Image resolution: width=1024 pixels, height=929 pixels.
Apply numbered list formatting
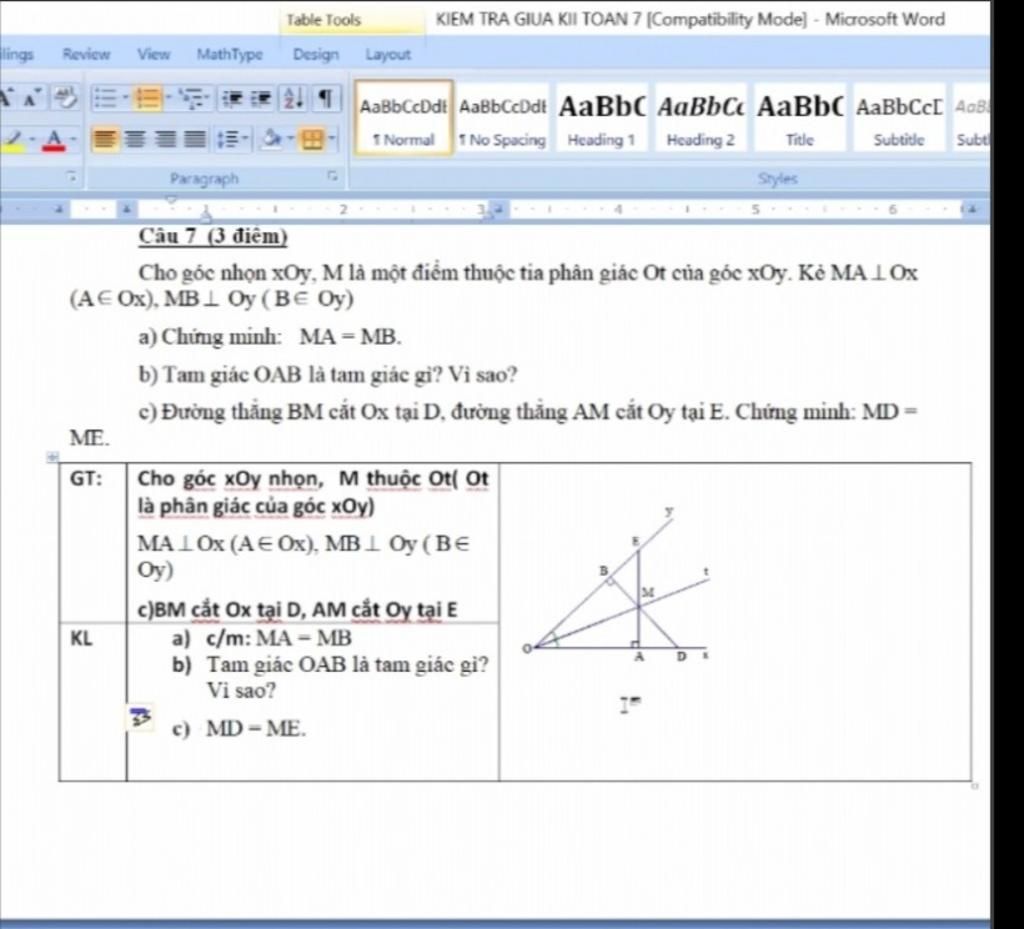point(148,99)
